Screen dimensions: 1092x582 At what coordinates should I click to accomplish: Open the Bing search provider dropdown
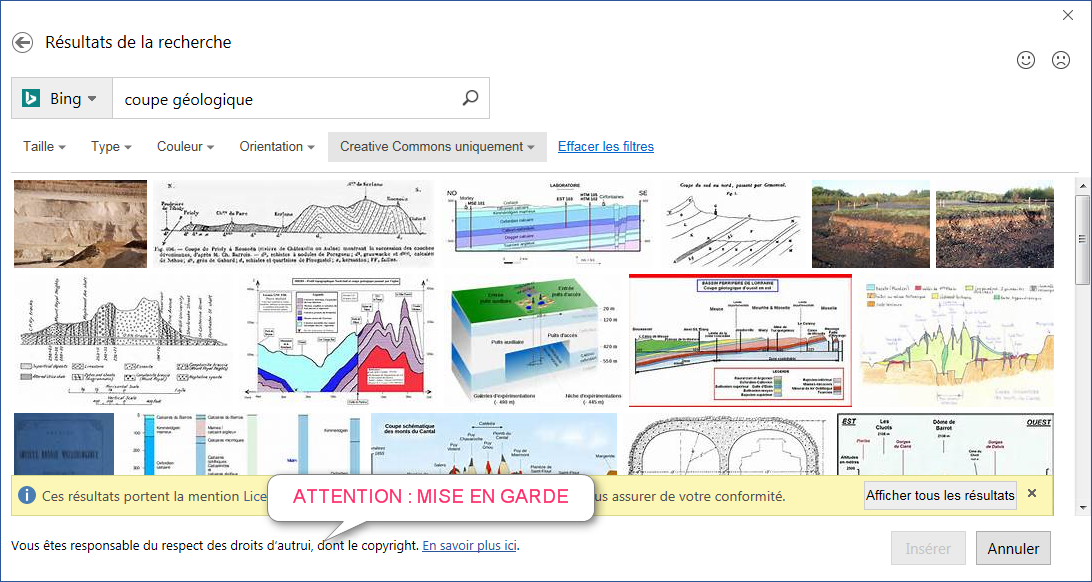click(62, 99)
